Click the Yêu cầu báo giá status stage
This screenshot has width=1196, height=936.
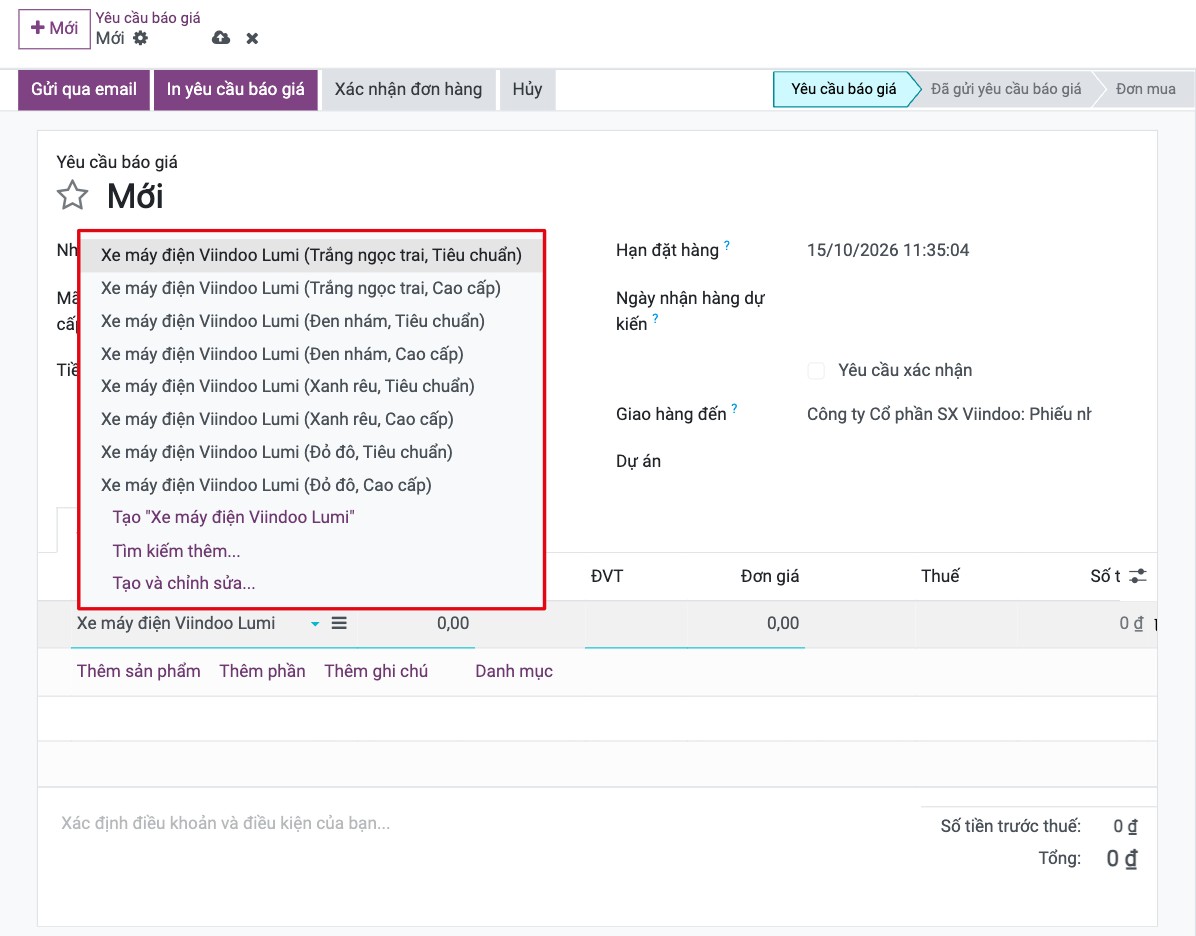click(x=843, y=89)
